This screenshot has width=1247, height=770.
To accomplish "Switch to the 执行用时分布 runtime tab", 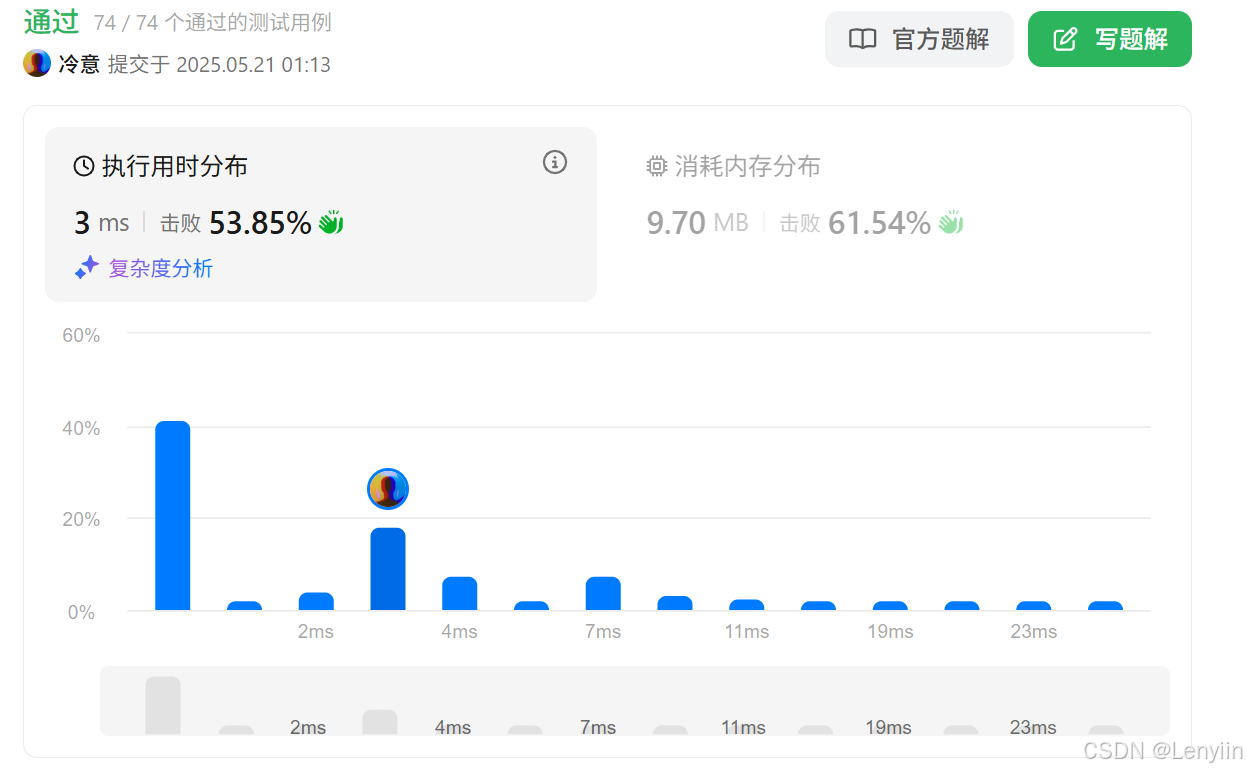I will [321, 214].
